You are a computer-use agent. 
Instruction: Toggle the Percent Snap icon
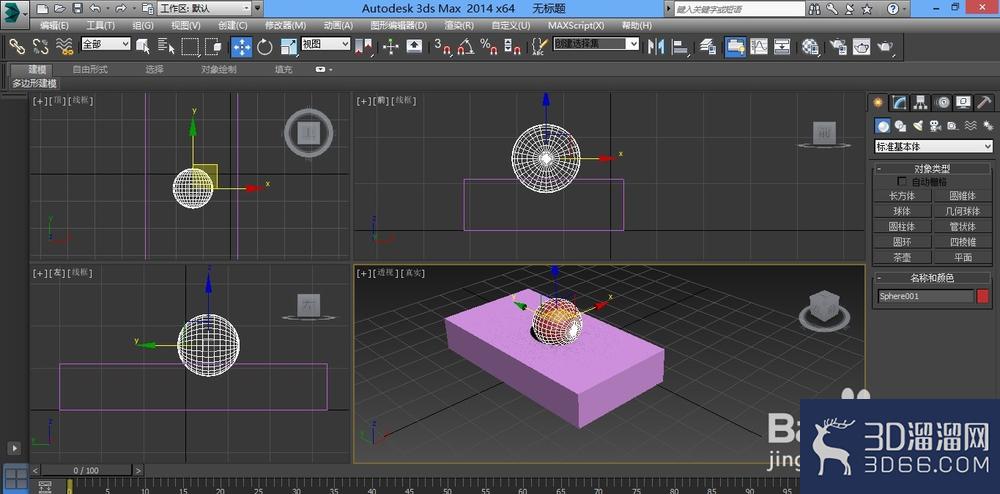pyautogui.click(x=489, y=46)
